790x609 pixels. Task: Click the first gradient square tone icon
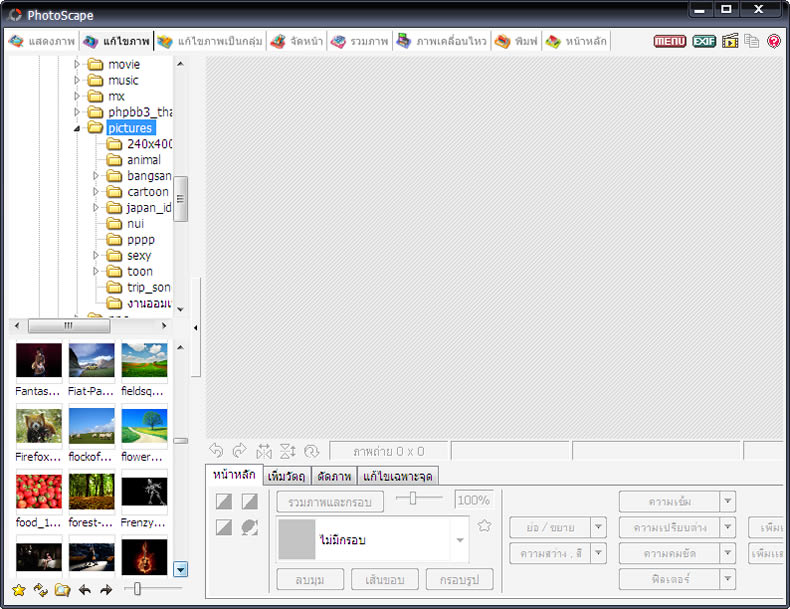click(224, 501)
